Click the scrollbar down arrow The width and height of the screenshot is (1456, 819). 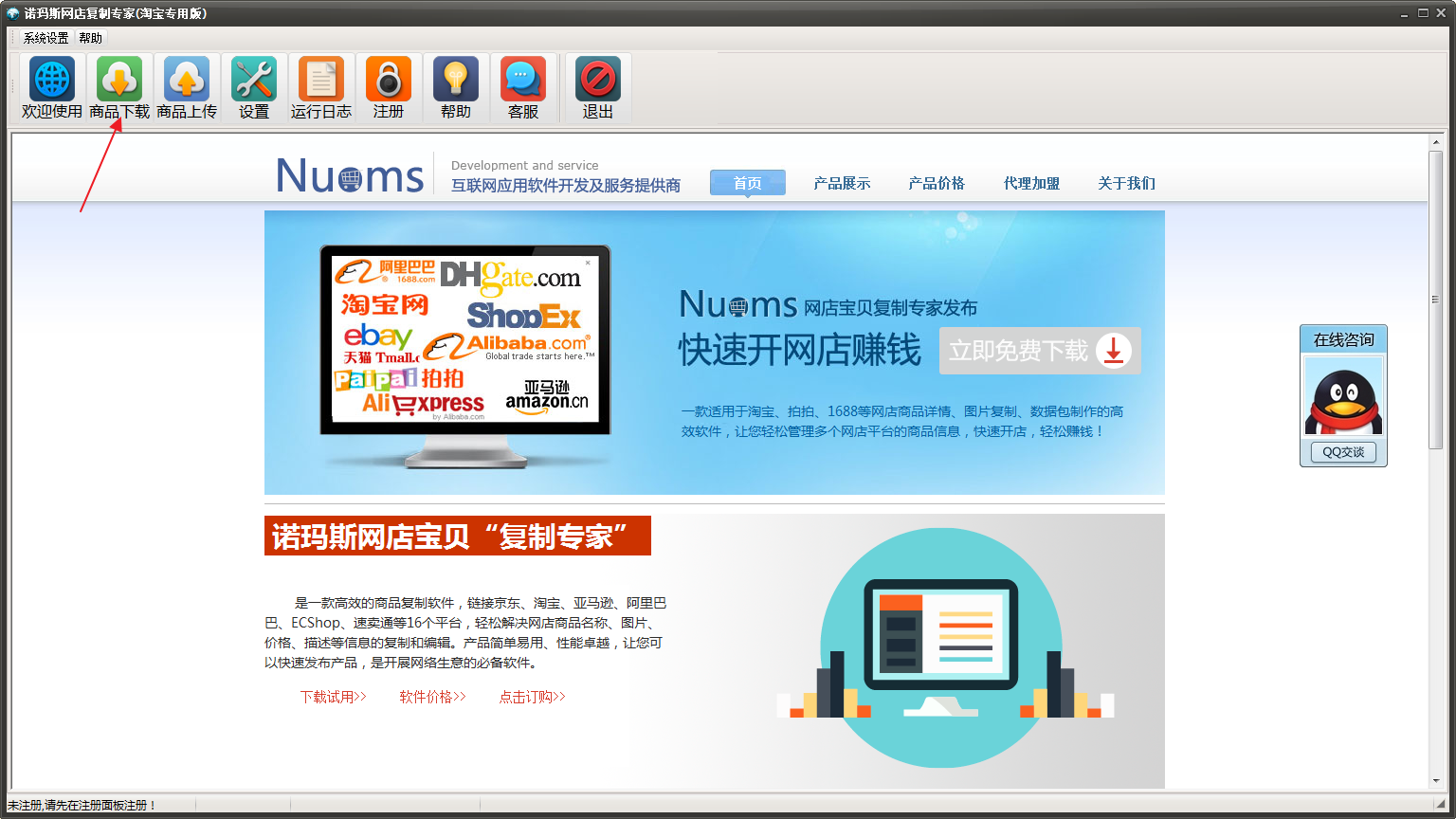1436,782
